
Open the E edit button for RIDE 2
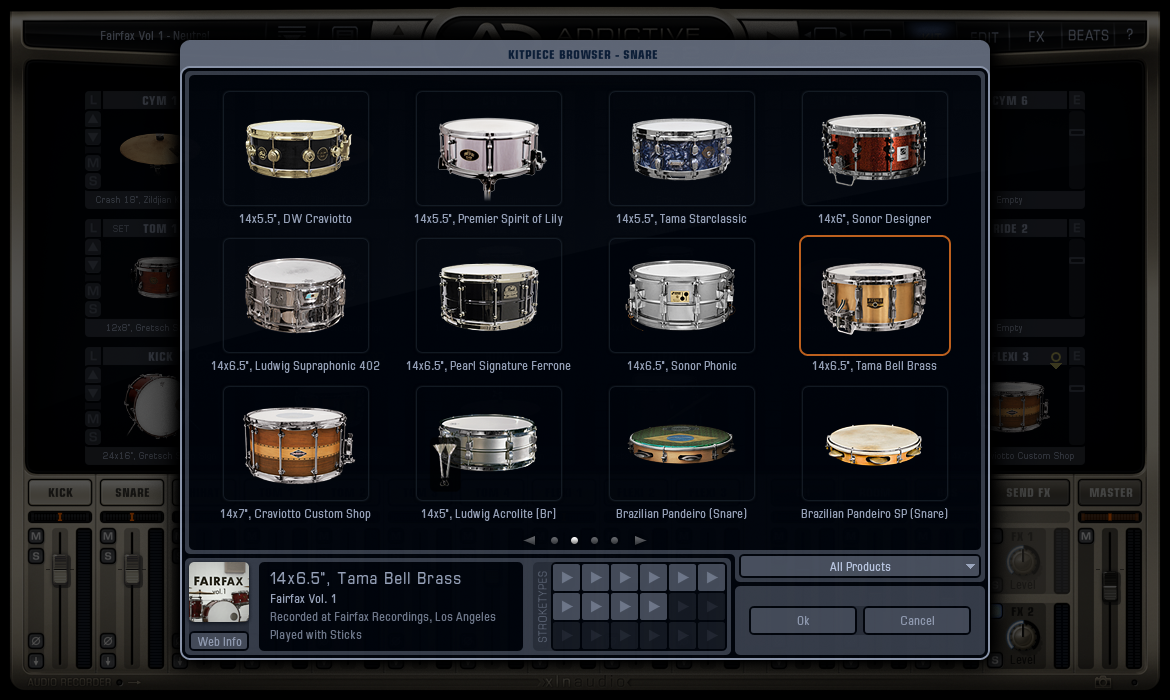coord(1077,228)
